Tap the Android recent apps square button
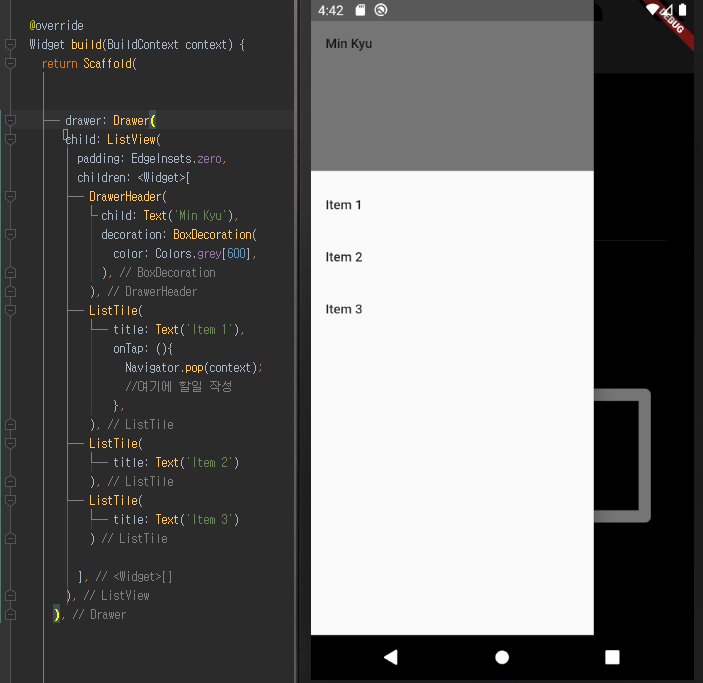Screen dimensions: 703x683 (612, 657)
